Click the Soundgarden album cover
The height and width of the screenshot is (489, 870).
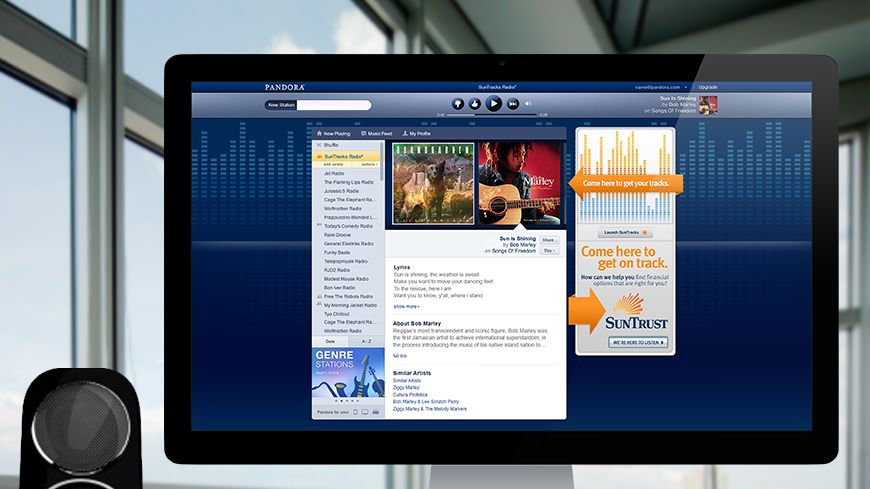pos(433,184)
